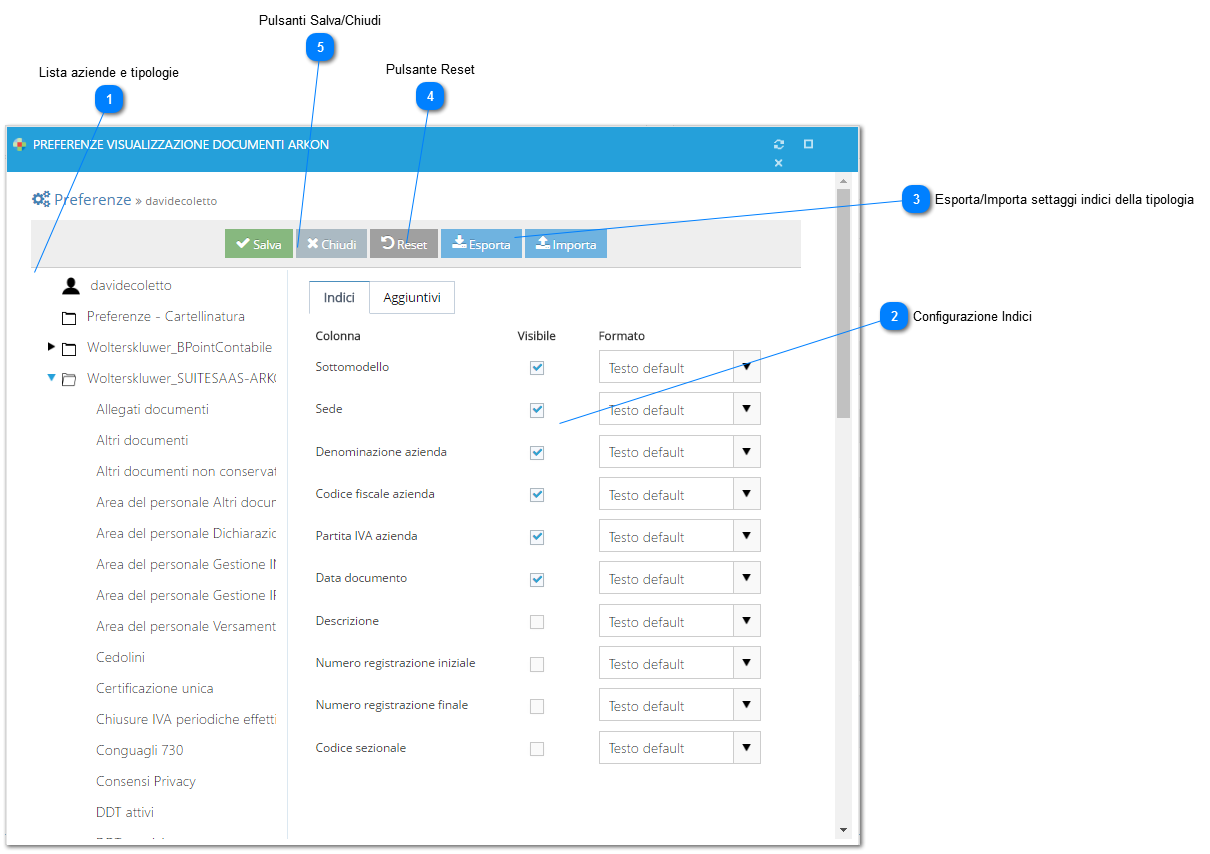
Task: Click the refresh icon in title bar
Action: (779, 144)
